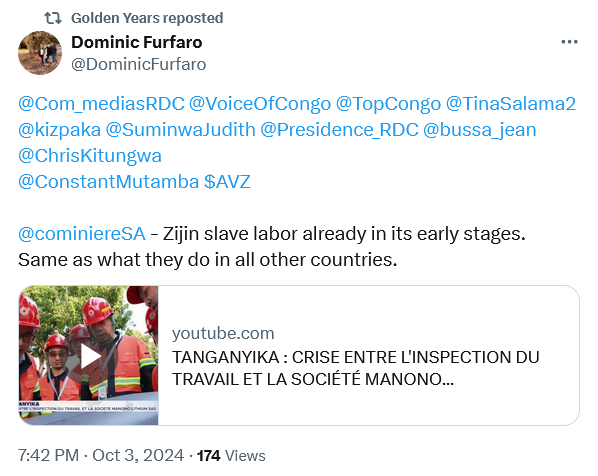598x476 pixels.
Task: Open the TANGANYIKA YouTube link card title
Action: pyautogui.click(x=355, y=368)
